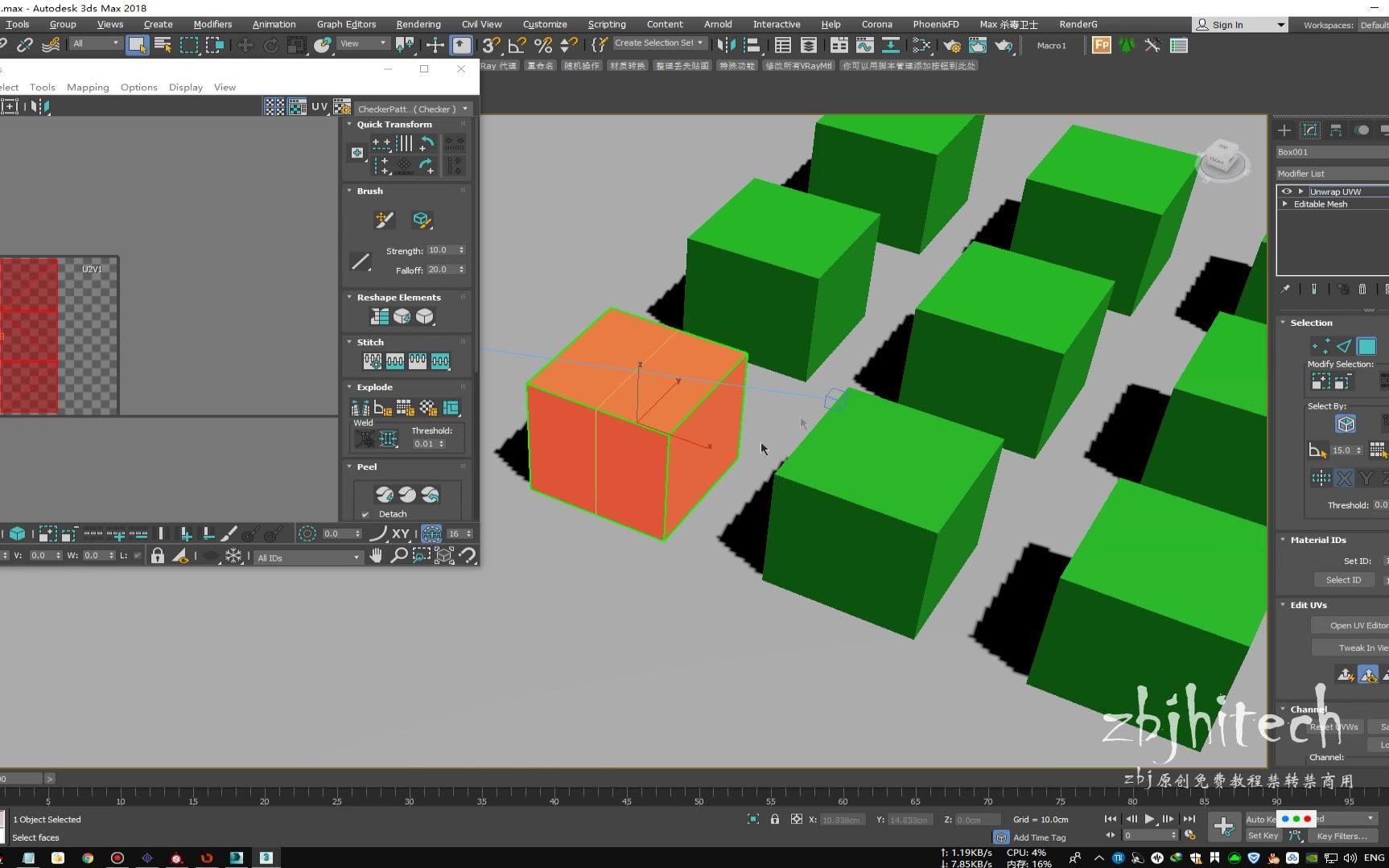
Task: Open the All IDs dropdown
Action: [357, 557]
